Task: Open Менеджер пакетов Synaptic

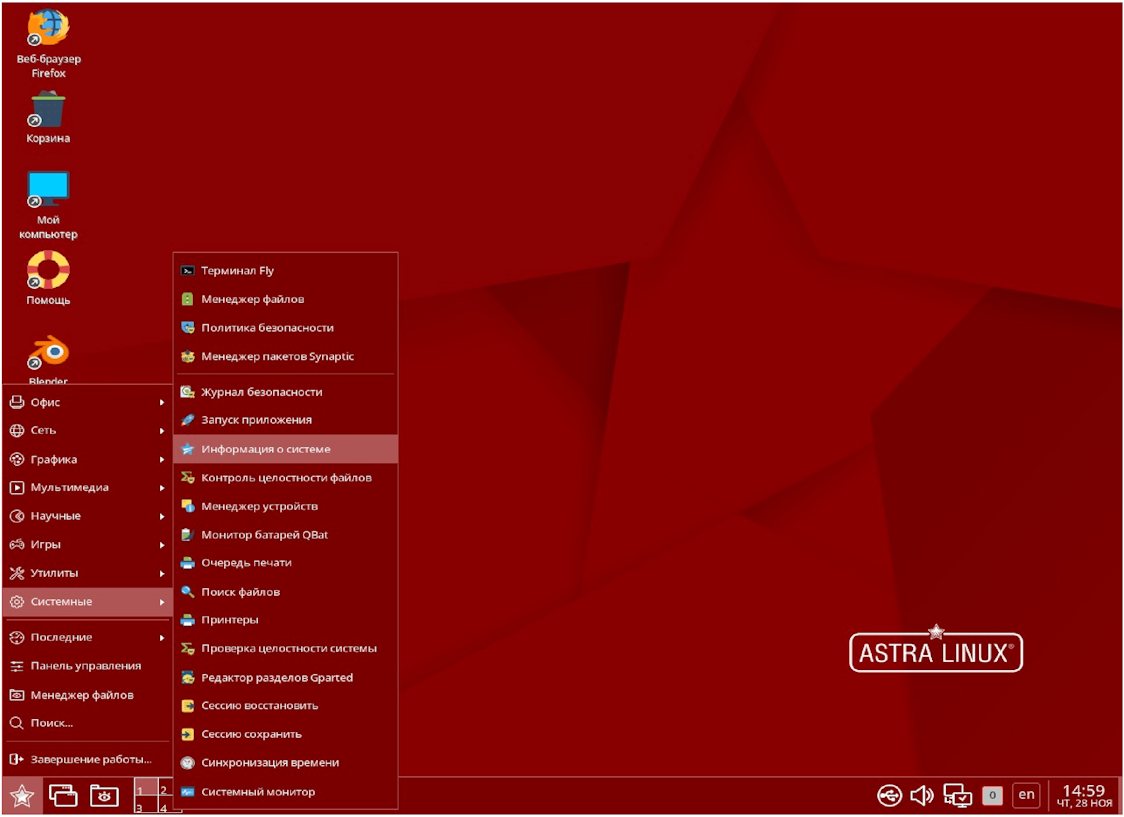Action: point(277,356)
